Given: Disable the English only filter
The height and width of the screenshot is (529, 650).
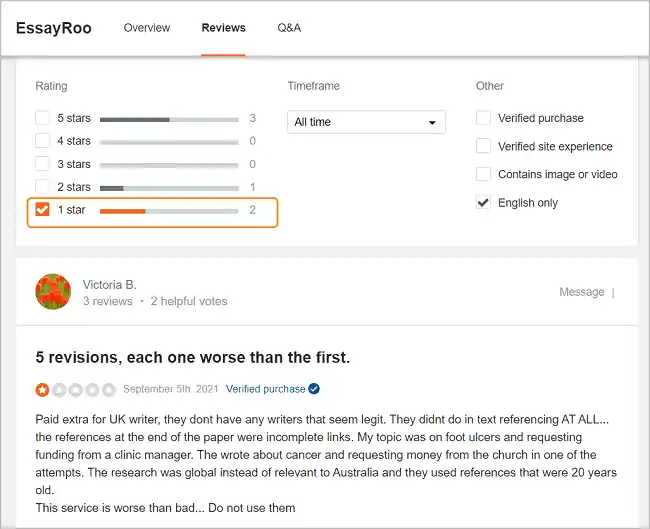Looking at the screenshot, I should coord(483,202).
